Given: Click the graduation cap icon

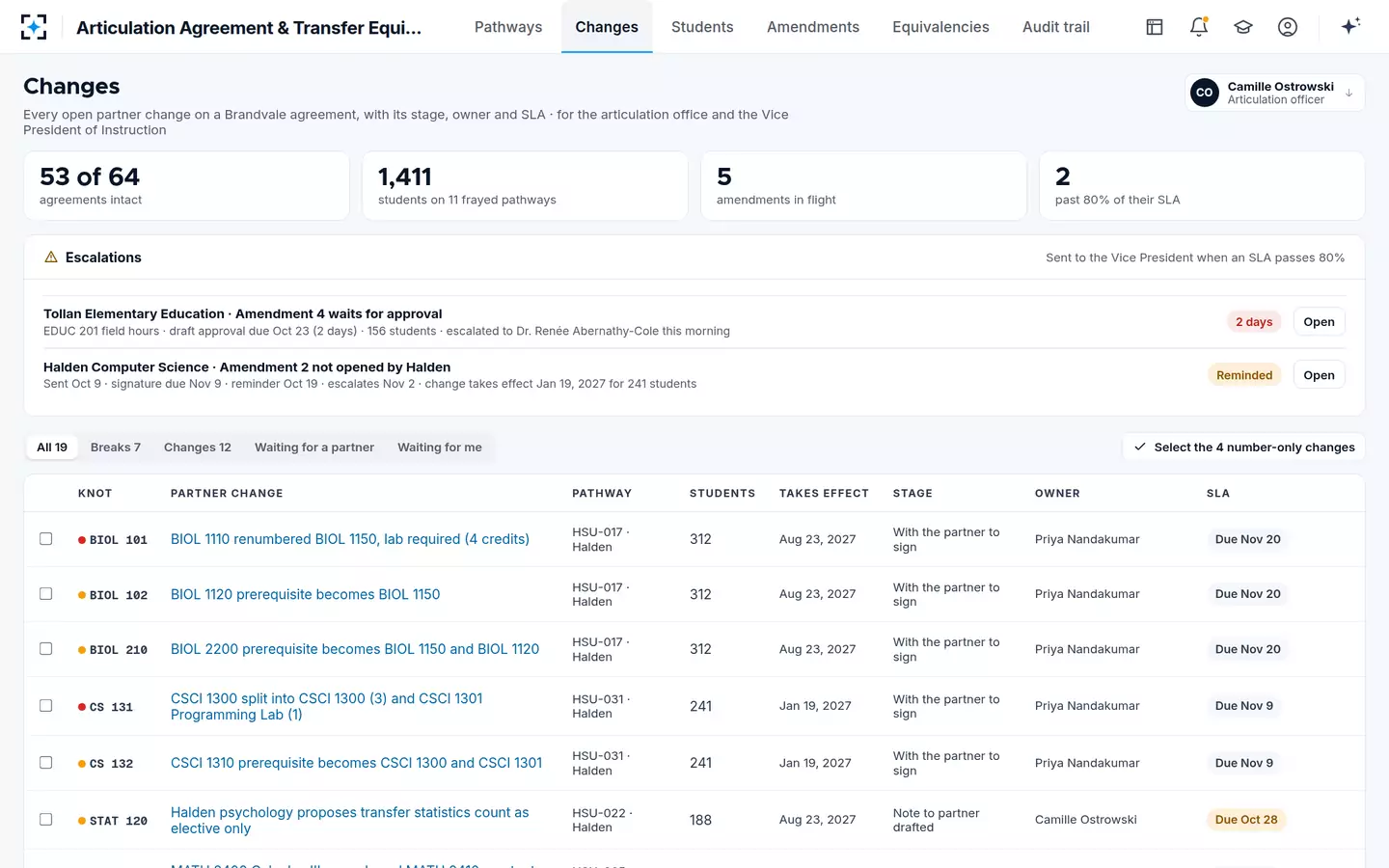Looking at the screenshot, I should (x=1243, y=27).
